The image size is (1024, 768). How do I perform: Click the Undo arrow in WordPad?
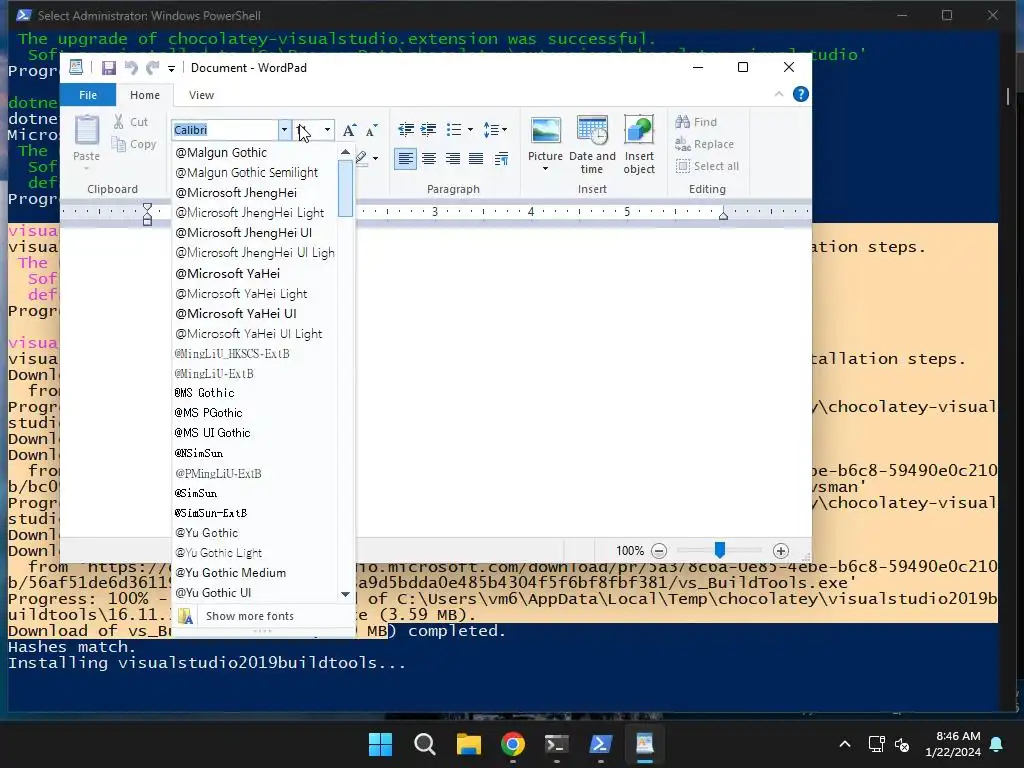[131, 68]
